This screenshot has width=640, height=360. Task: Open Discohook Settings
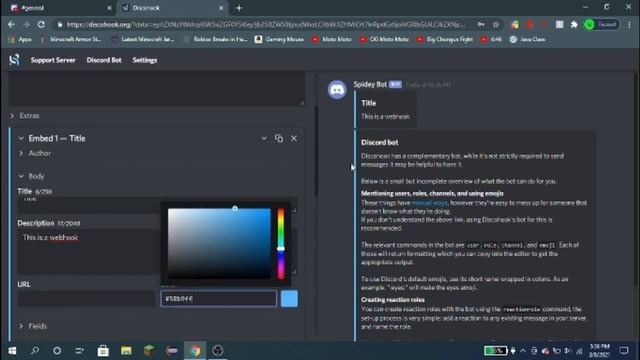pos(144,60)
